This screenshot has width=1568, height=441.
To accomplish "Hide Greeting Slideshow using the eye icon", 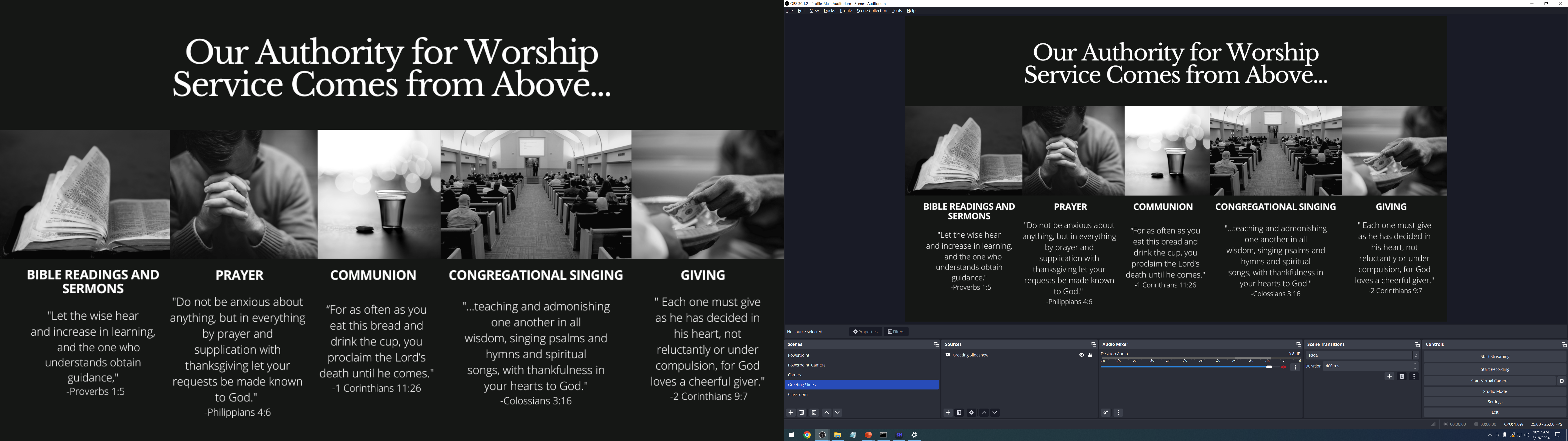I will tap(1082, 355).
